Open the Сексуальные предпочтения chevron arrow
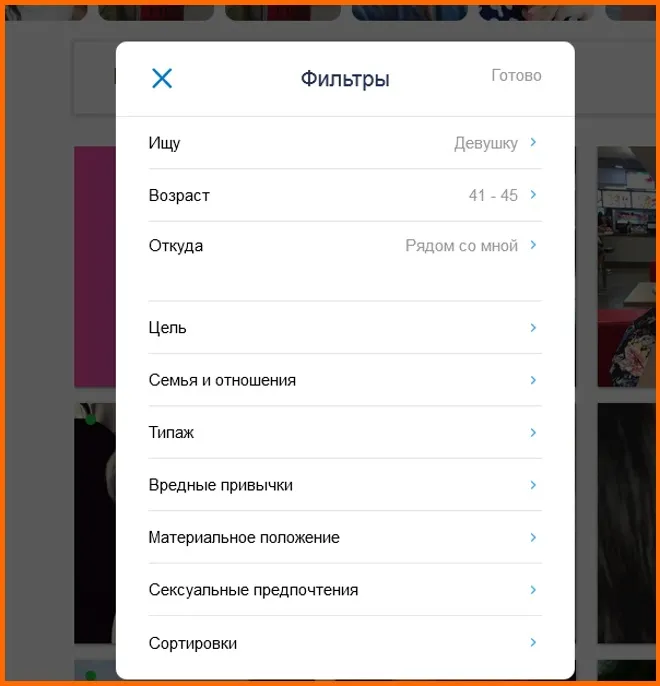 533,590
